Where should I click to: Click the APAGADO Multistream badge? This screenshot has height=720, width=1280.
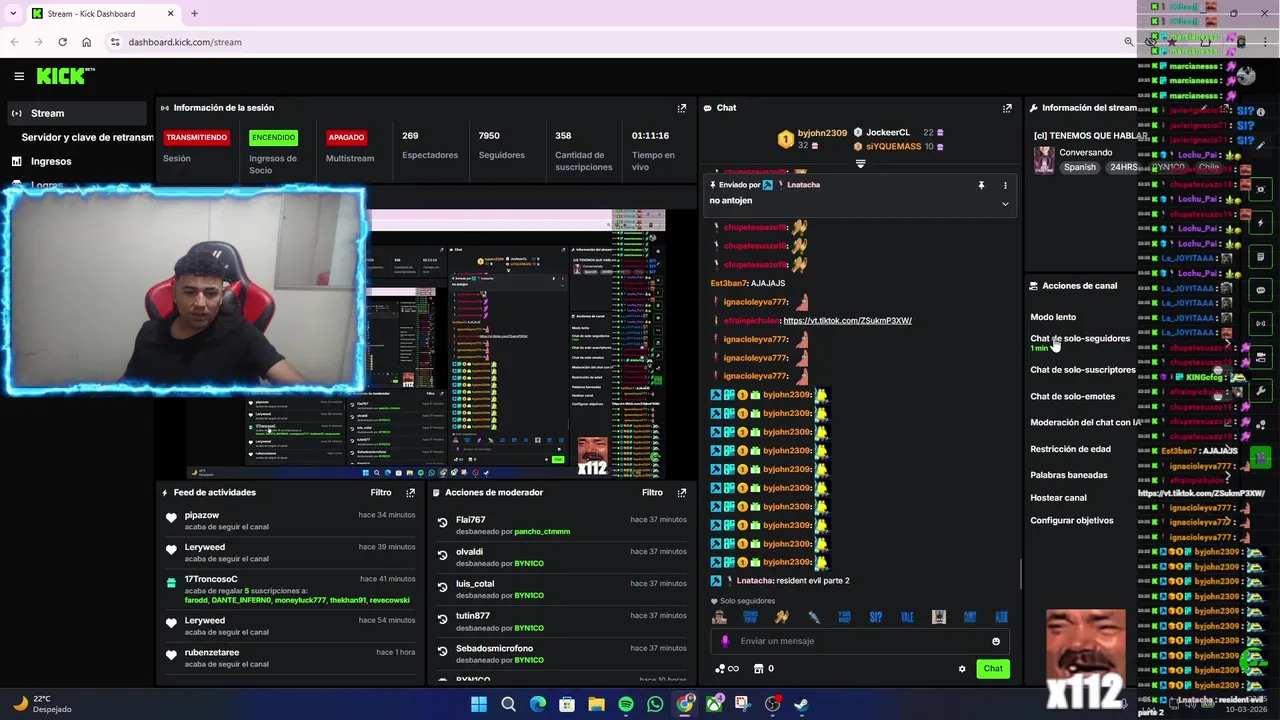(x=346, y=137)
